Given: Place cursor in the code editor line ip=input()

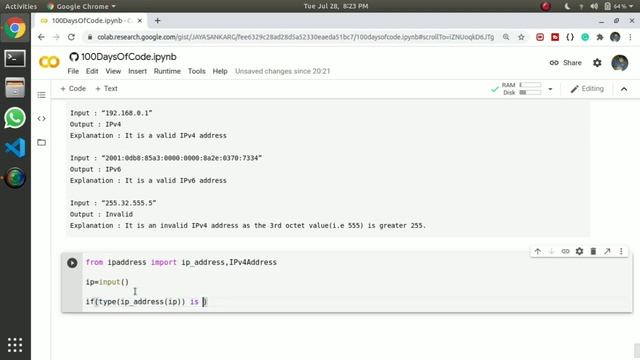Looking at the screenshot, I should (x=107, y=282).
